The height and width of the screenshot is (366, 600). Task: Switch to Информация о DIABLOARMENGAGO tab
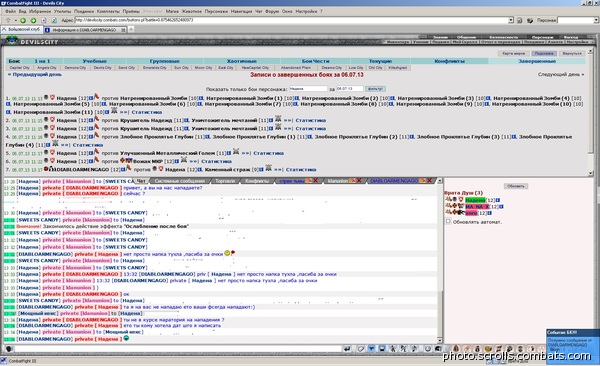[84, 29]
